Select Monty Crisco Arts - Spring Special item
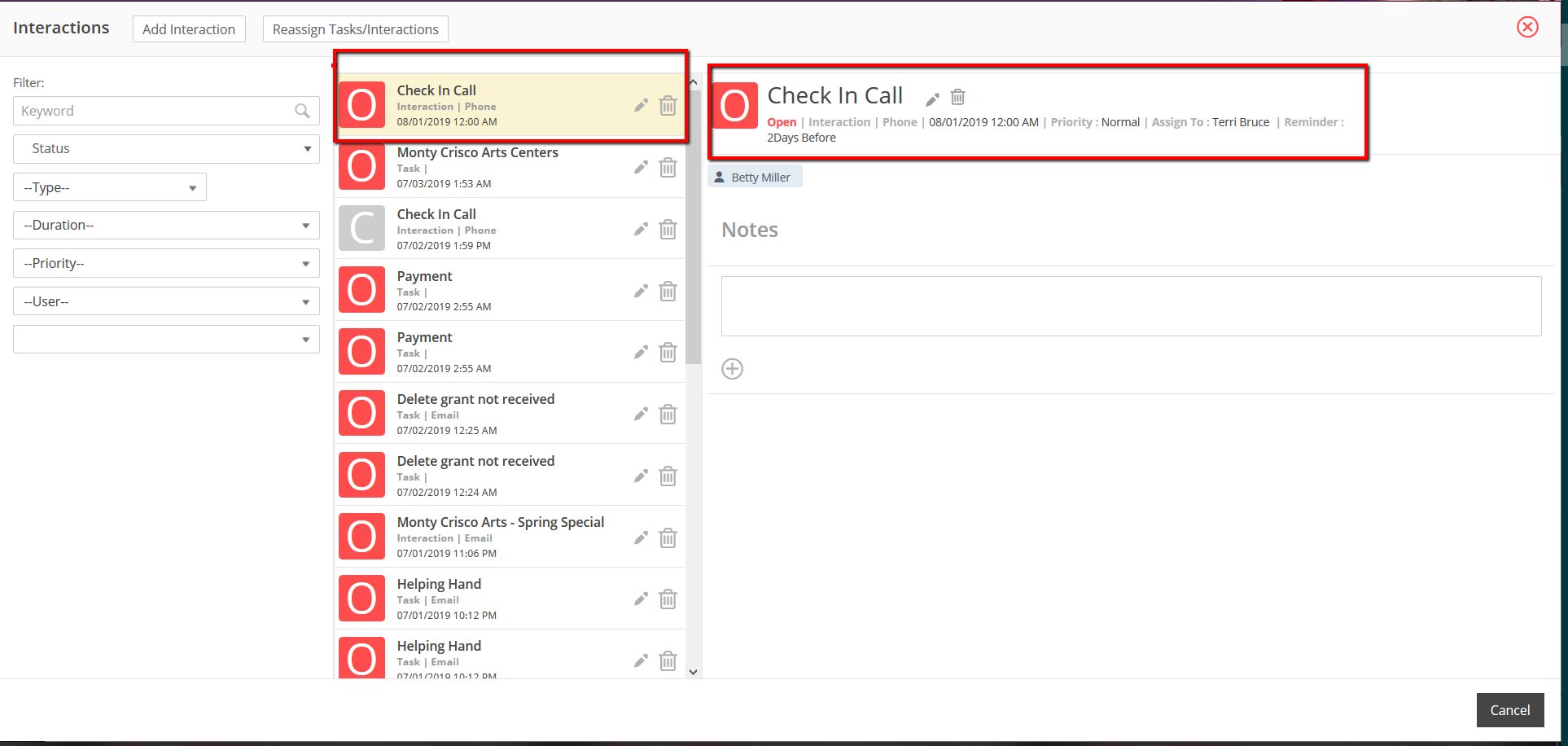Viewport: 1568px width, 746px height. tap(510, 538)
